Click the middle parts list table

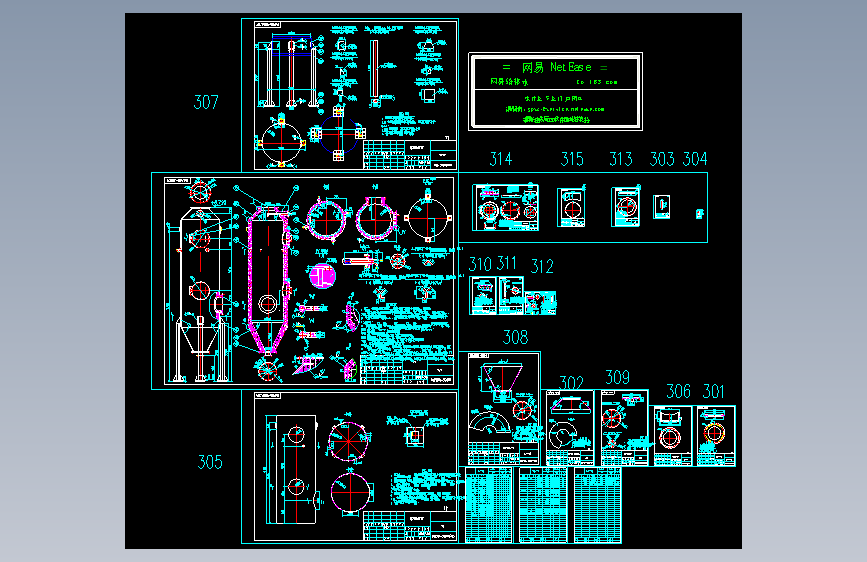[x=543, y=505]
